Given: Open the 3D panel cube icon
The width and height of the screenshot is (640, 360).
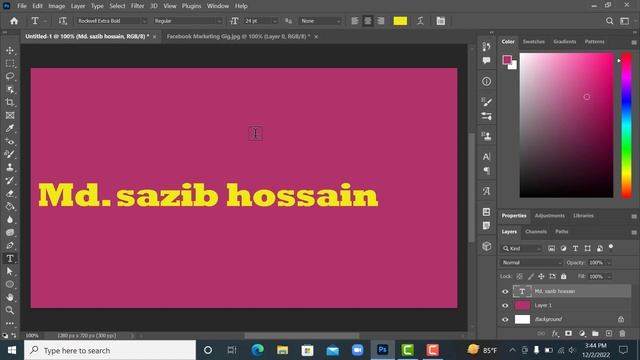Looking at the screenshot, I should 487,246.
